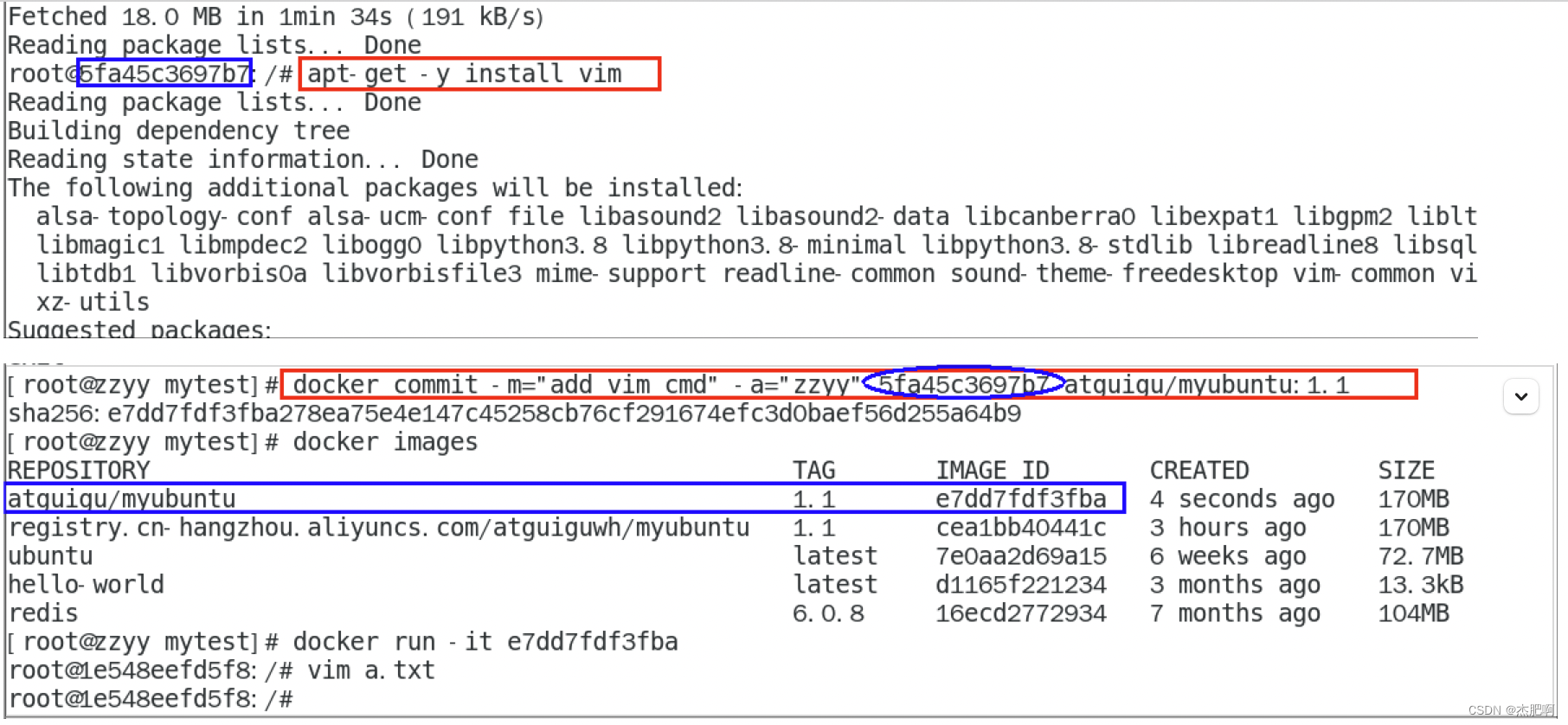Click the IMAGE ID column header

pyautogui.click(x=993, y=471)
